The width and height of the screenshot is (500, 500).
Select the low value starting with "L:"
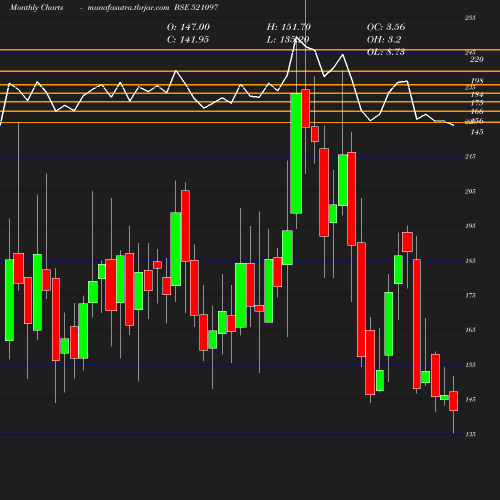click(x=288, y=40)
